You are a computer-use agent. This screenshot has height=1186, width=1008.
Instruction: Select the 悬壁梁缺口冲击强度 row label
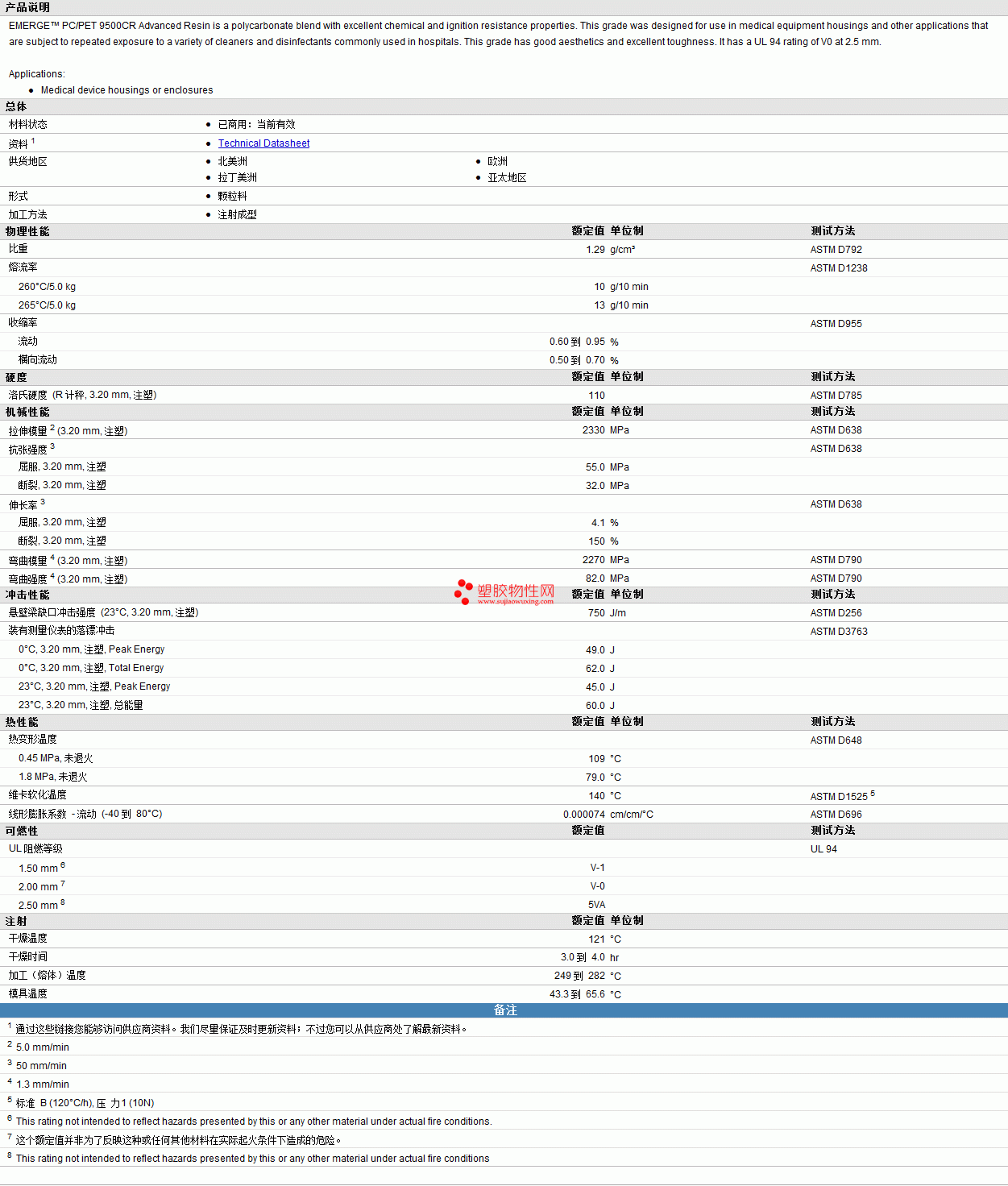pyautogui.click(x=103, y=612)
